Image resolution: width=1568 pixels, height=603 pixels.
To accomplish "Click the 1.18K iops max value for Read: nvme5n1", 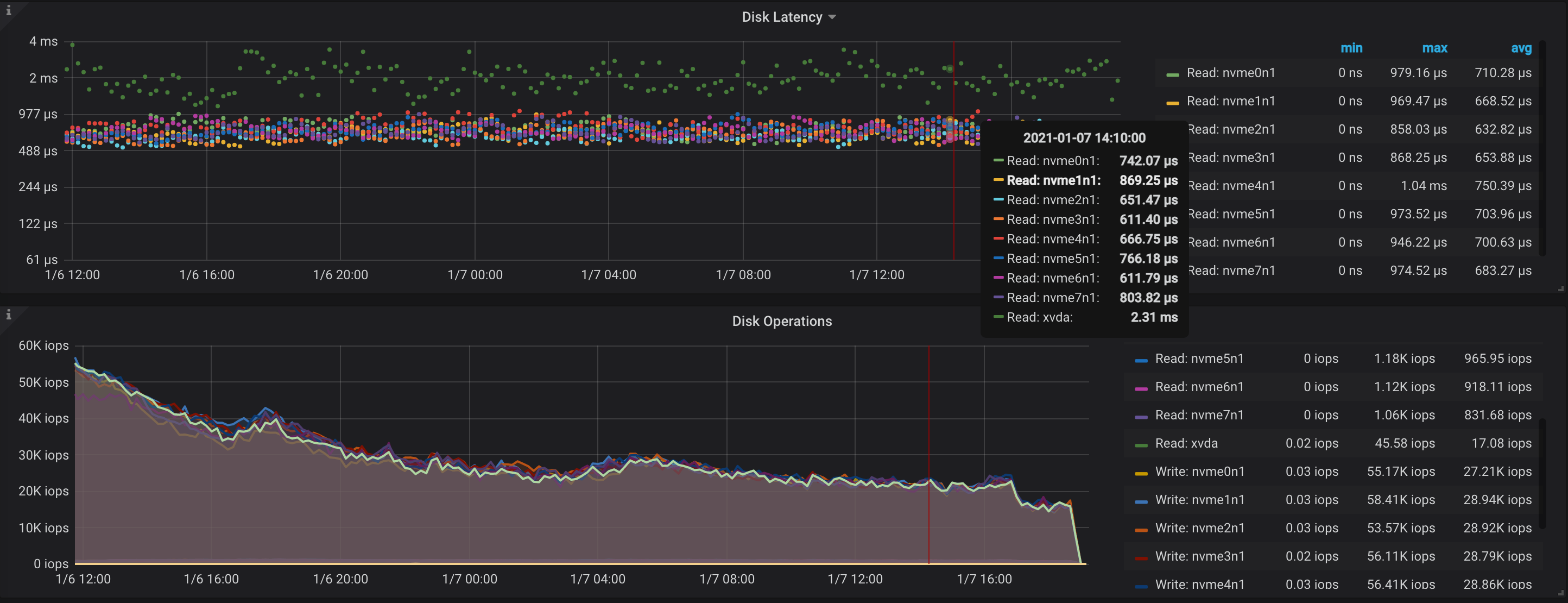I will 1404,359.
